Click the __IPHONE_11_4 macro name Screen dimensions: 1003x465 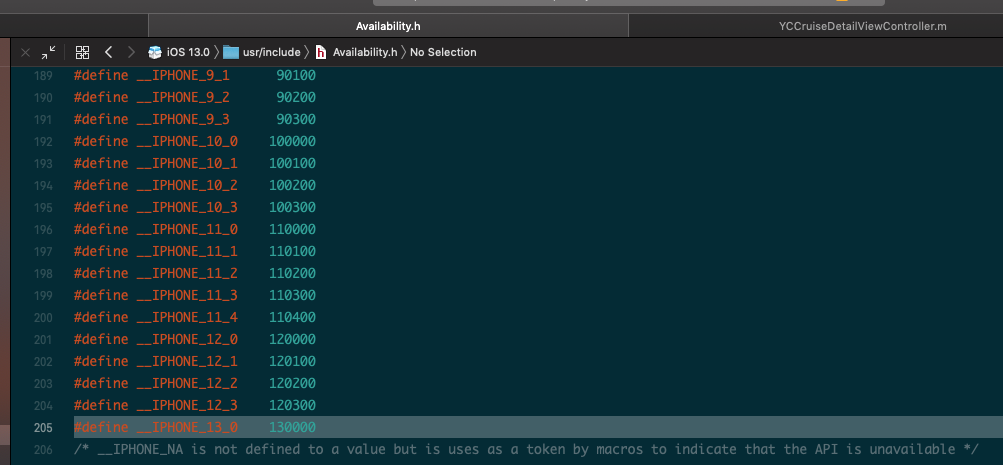(187, 317)
